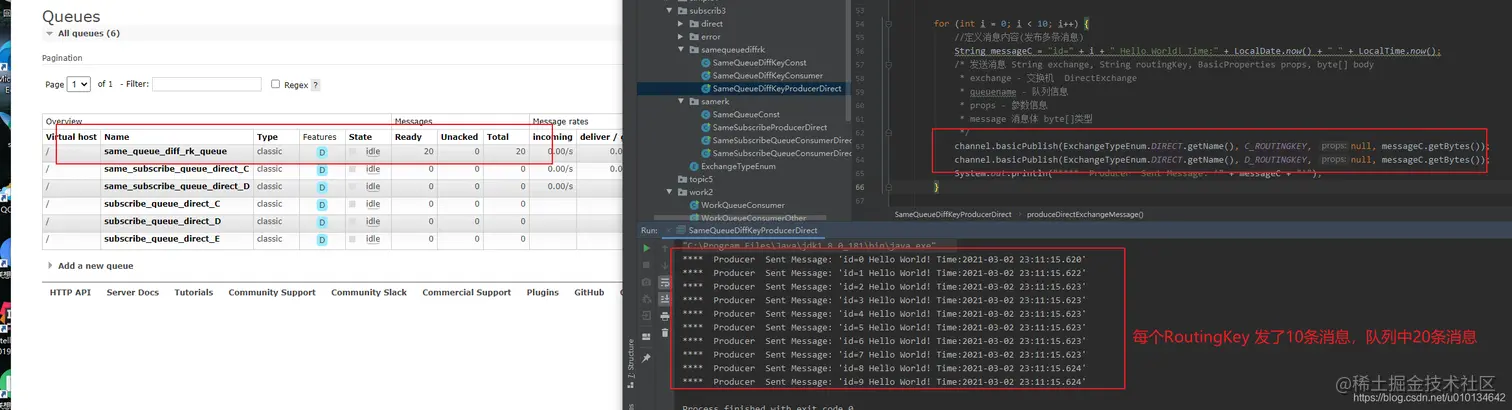Click code line 66 closing brace
The height and width of the screenshot is (410, 1512).
point(937,187)
